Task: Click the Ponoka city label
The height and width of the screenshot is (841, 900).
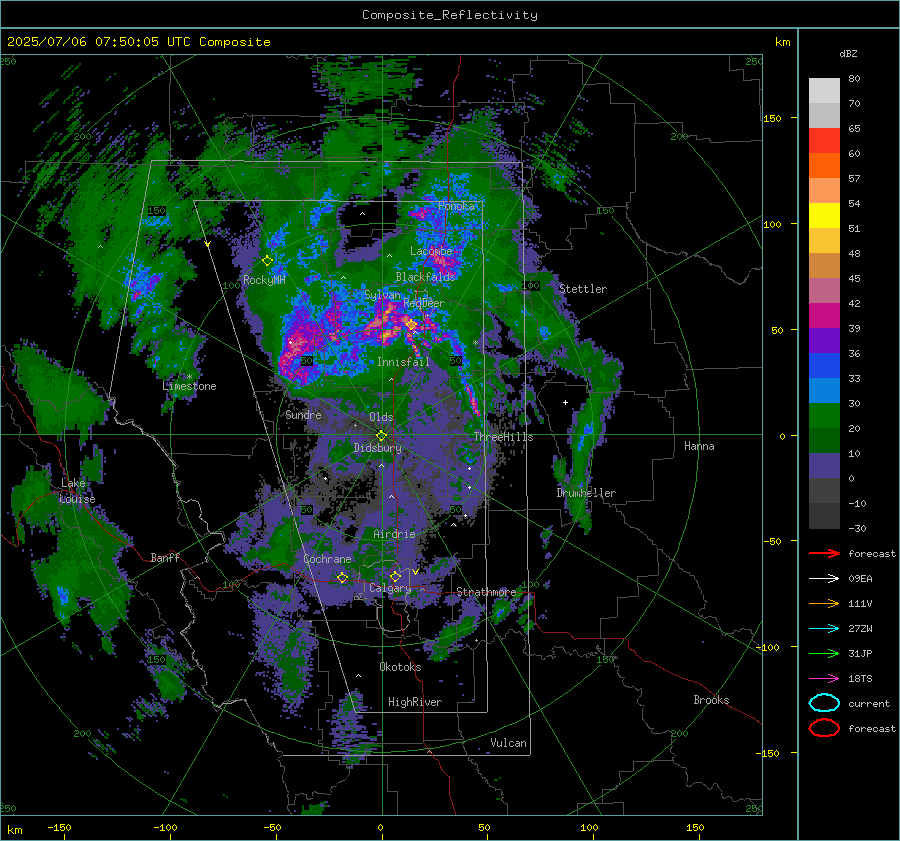Action: [x=456, y=206]
